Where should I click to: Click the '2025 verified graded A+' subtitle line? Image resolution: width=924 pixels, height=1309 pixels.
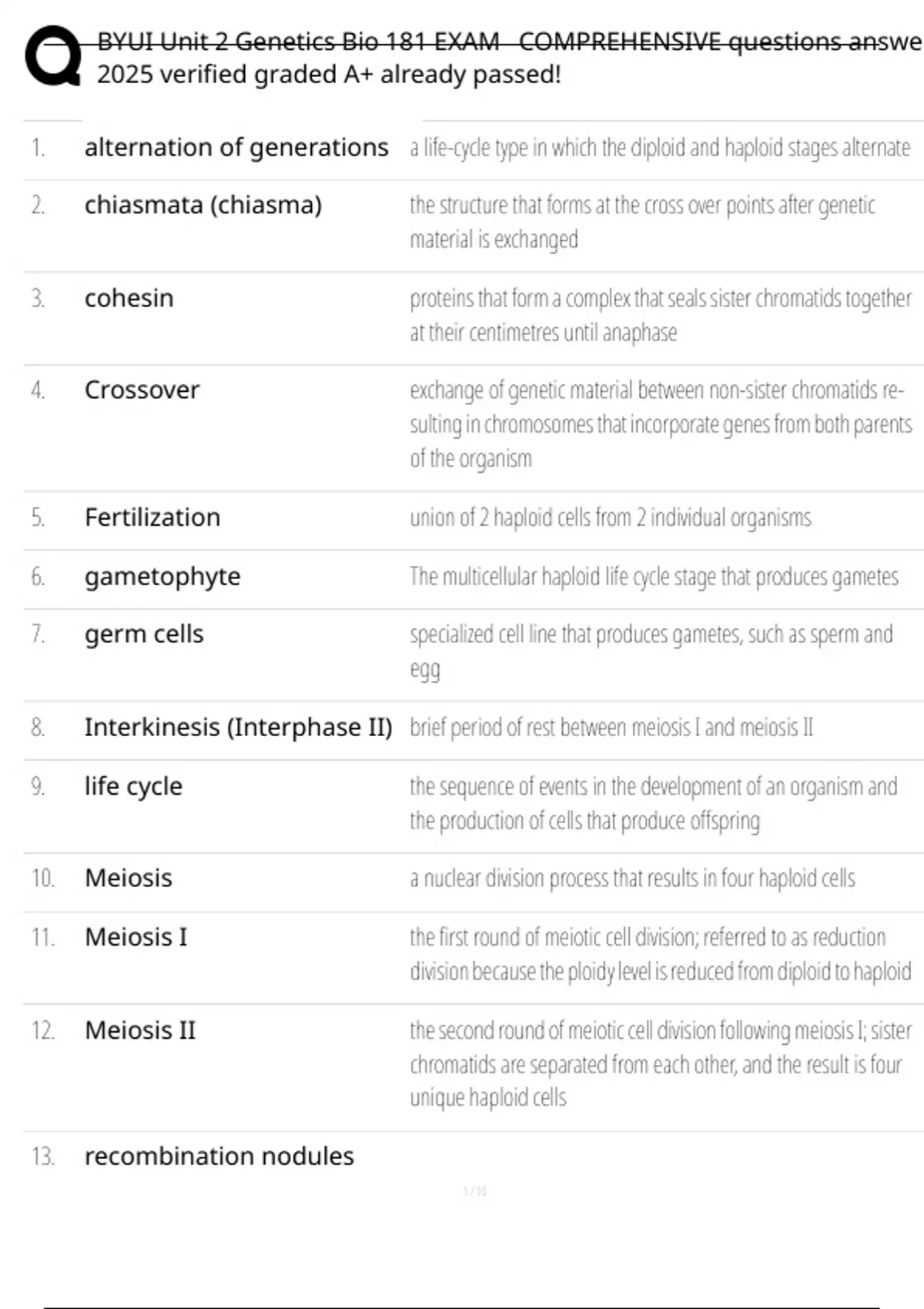click(329, 75)
